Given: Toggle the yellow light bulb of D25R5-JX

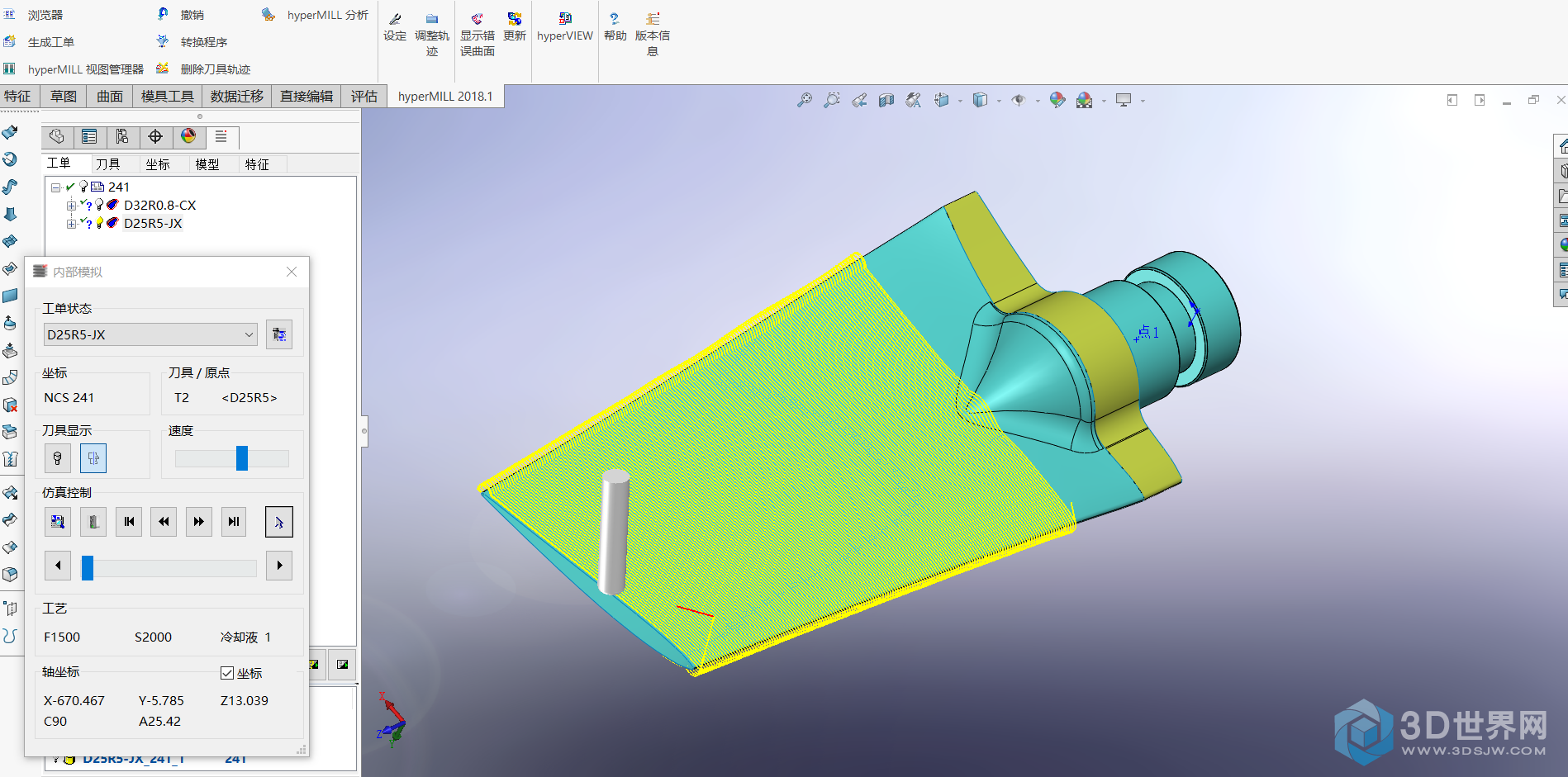Looking at the screenshot, I should click(99, 223).
